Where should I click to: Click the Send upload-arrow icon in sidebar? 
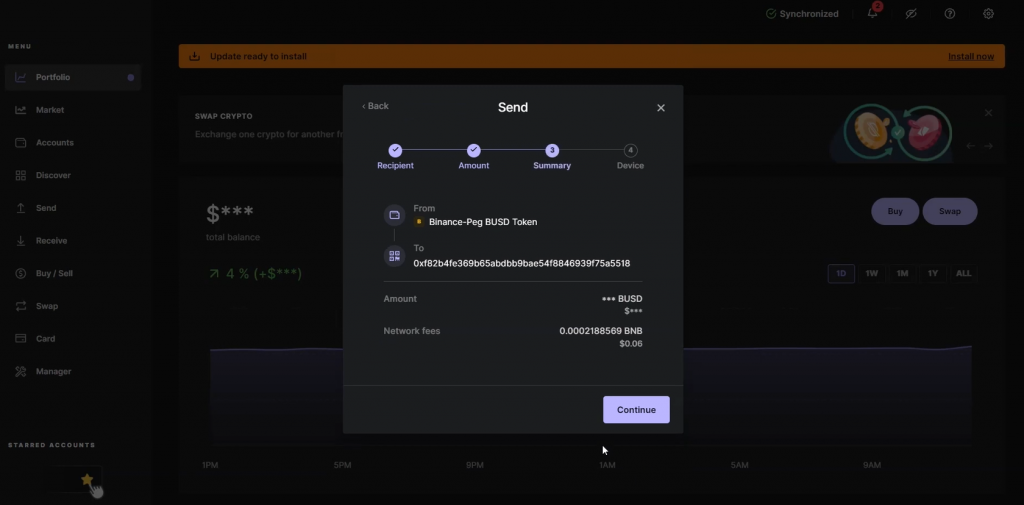pyautogui.click(x=21, y=208)
